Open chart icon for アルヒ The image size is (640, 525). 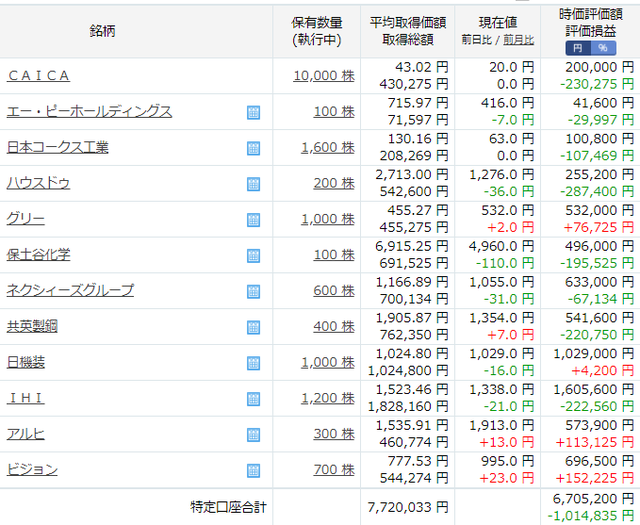[253, 435]
